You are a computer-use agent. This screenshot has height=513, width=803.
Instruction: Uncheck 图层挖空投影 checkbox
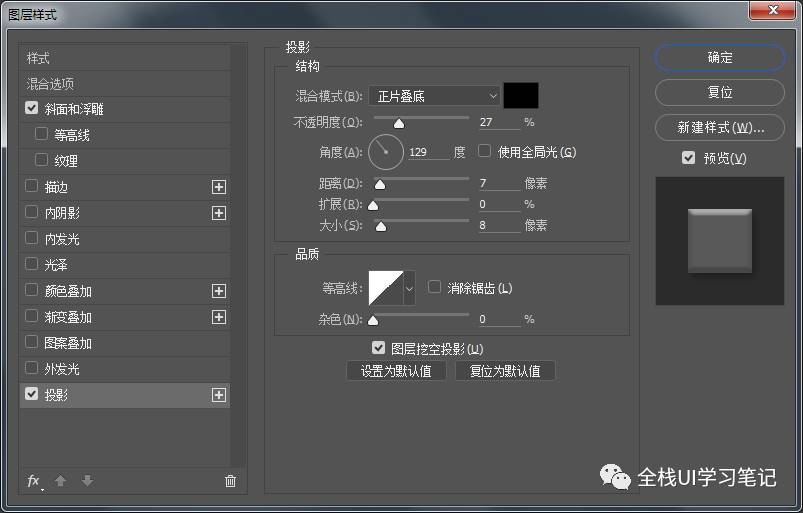378,348
